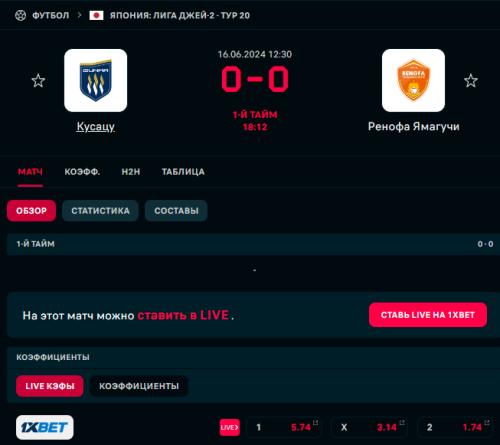Switch to the H2H tab

click(131, 172)
